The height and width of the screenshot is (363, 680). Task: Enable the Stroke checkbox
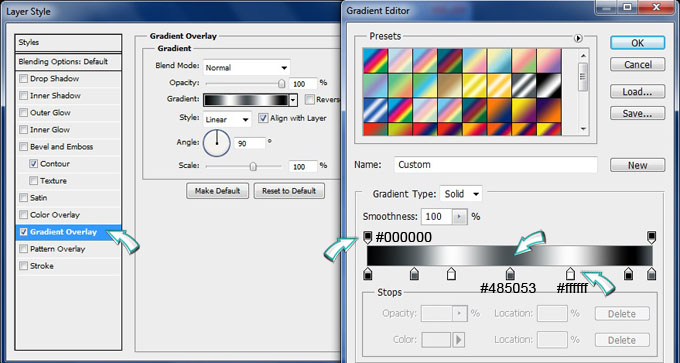point(23,266)
